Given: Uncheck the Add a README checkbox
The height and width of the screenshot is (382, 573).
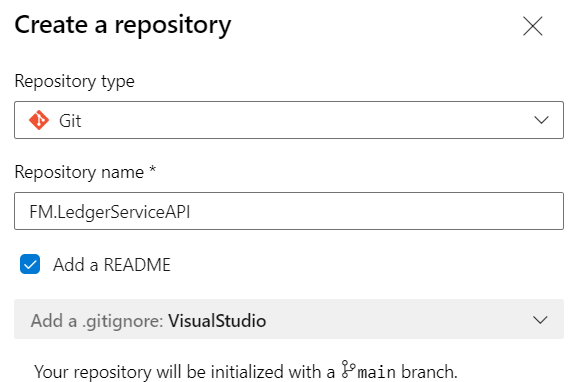Looking at the screenshot, I should click(30, 264).
